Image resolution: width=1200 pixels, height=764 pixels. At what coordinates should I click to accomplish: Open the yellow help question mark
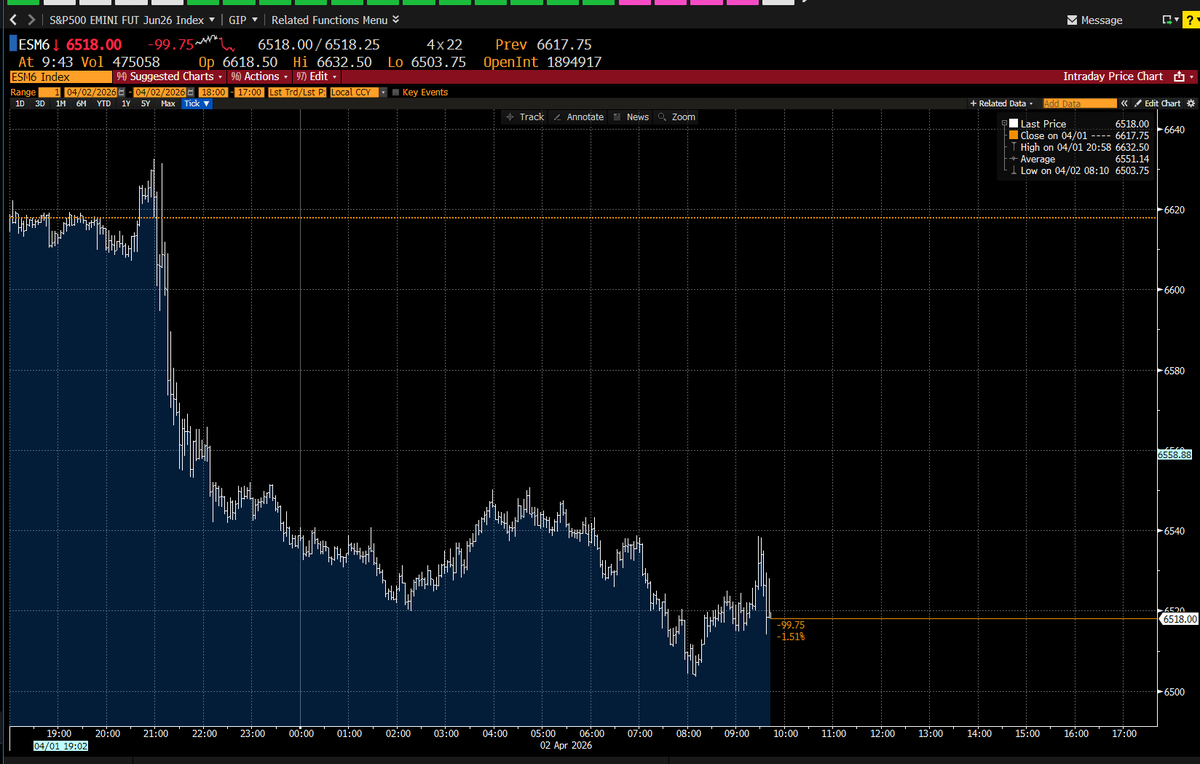(x=1189, y=20)
